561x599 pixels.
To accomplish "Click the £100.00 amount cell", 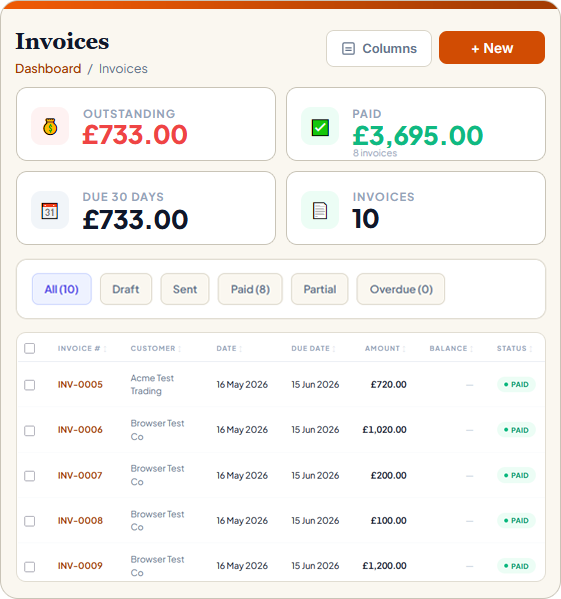I will 388,520.
